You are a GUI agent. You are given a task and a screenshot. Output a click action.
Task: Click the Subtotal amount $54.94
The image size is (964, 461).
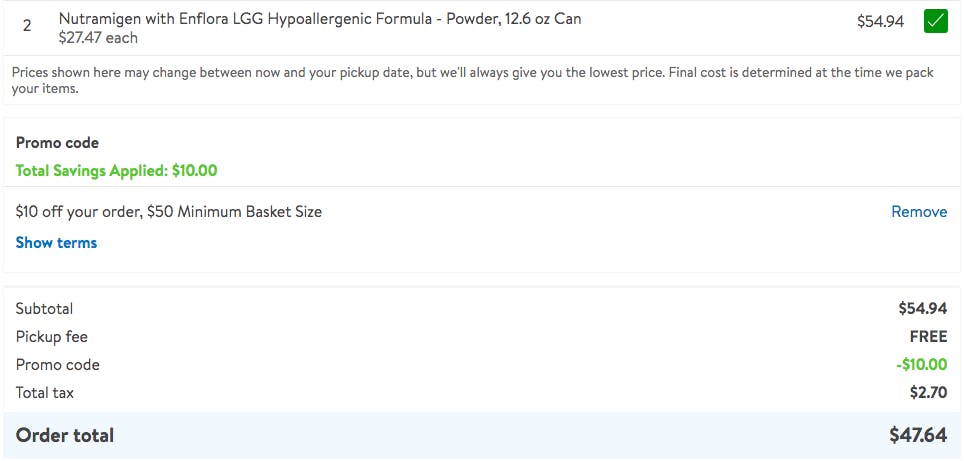tap(922, 309)
